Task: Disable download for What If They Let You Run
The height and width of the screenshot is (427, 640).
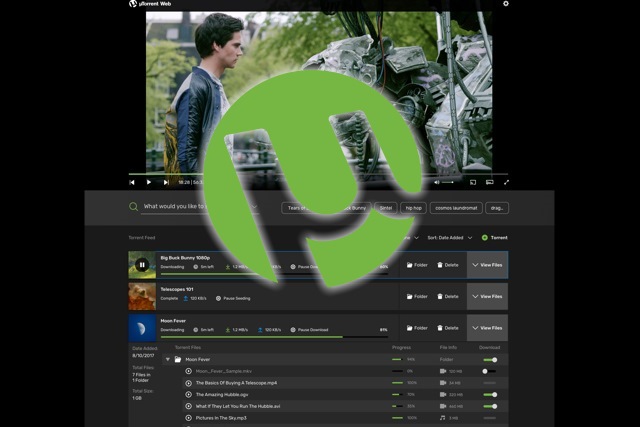Action: click(490, 406)
